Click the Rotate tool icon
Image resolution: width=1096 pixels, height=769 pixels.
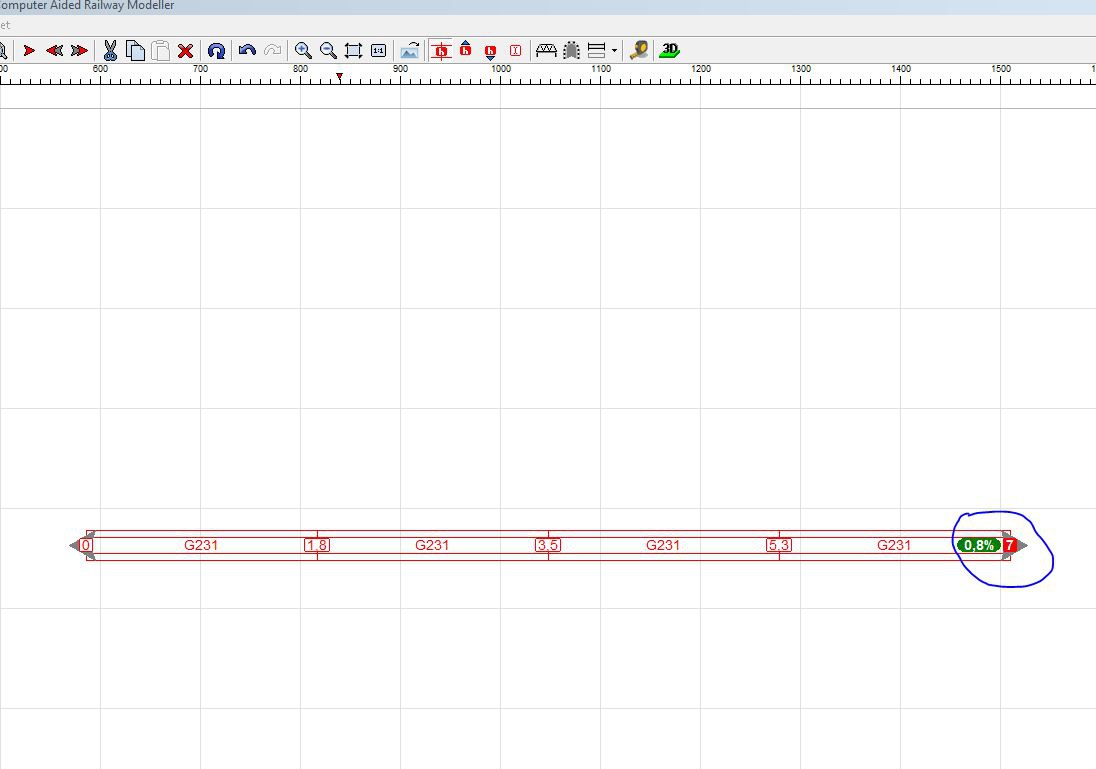click(x=216, y=51)
